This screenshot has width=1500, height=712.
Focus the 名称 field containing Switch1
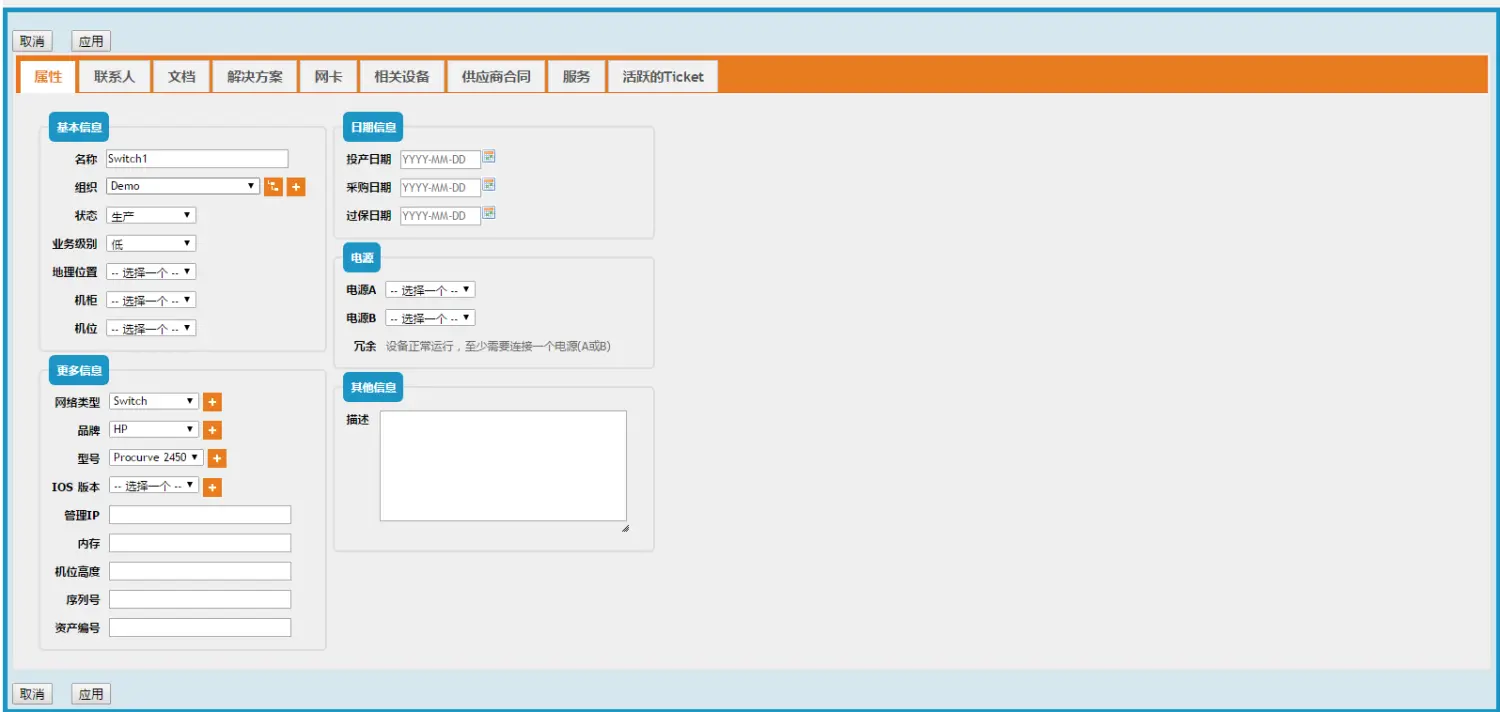point(197,158)
